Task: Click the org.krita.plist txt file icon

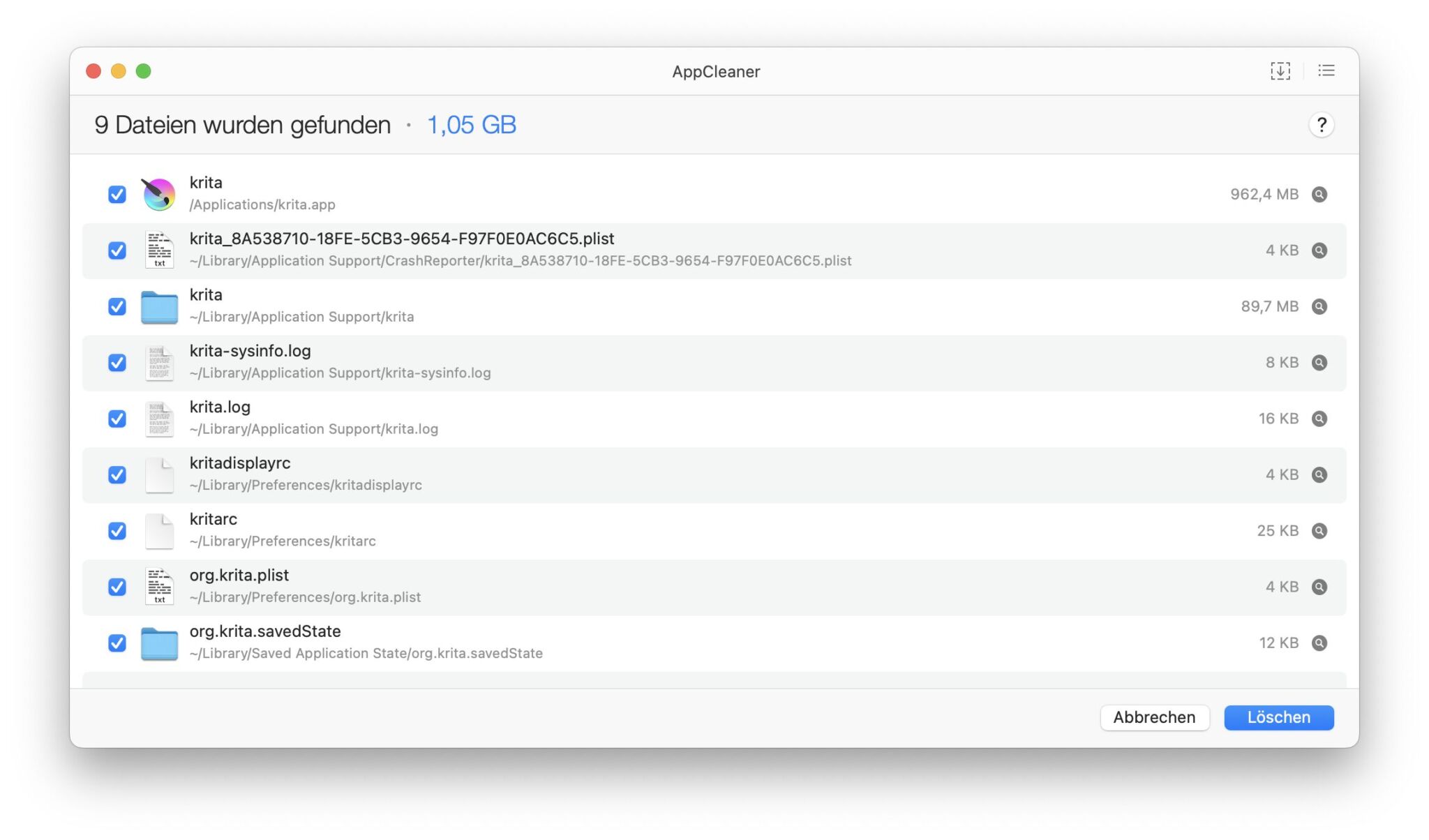Action: 159,587
